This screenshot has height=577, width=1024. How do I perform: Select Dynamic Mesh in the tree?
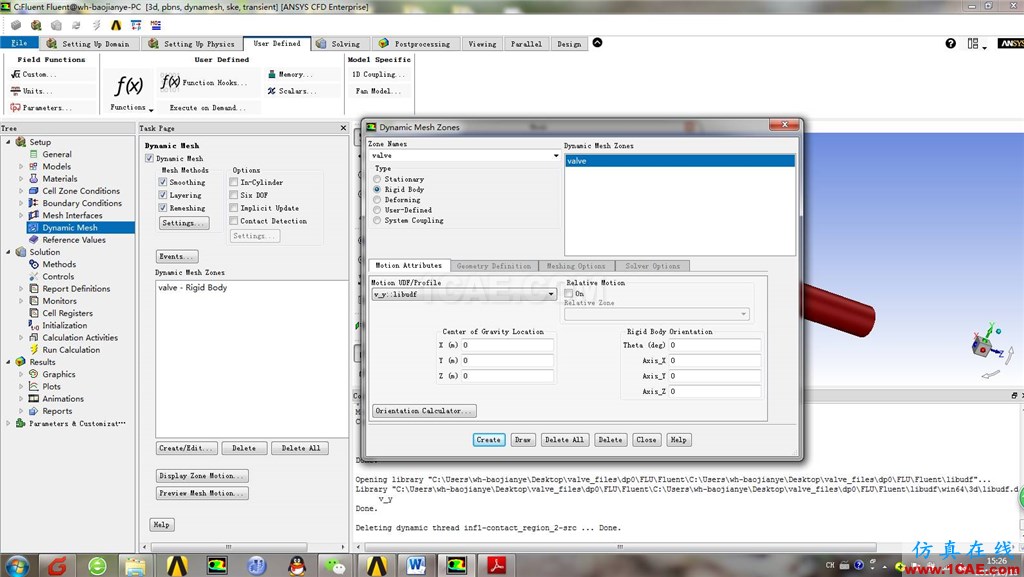coord(70,228)
